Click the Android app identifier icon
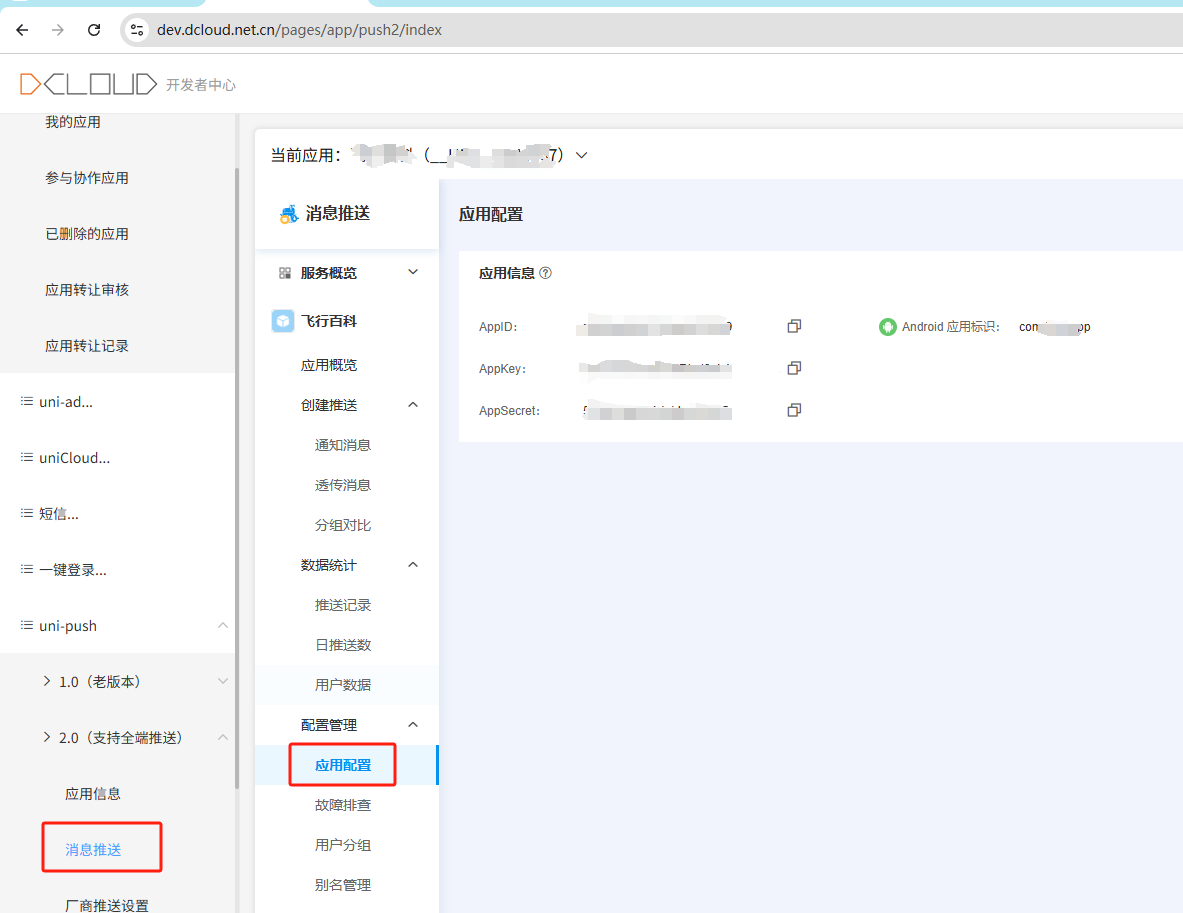Screen dimensions: 1183x913 pyautogui.click(x=887, y=327)
